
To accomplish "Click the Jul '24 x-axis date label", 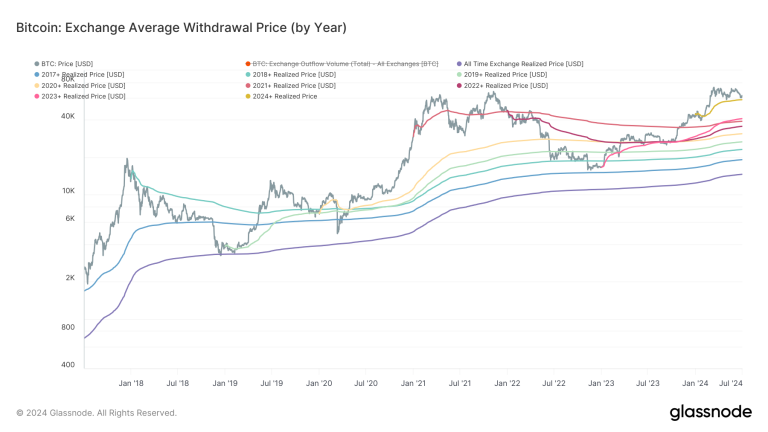I will pyautogui.click(x=731, y=383).
